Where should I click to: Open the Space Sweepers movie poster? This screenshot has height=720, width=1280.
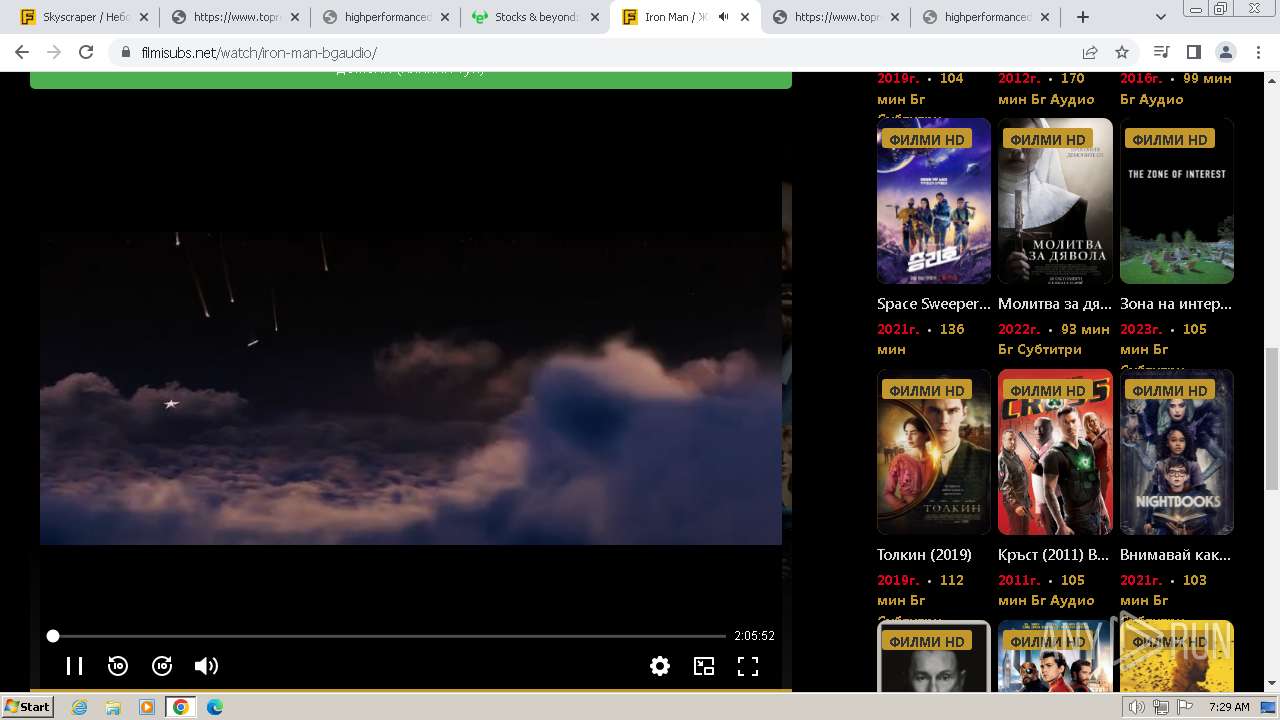click(934, 201)
